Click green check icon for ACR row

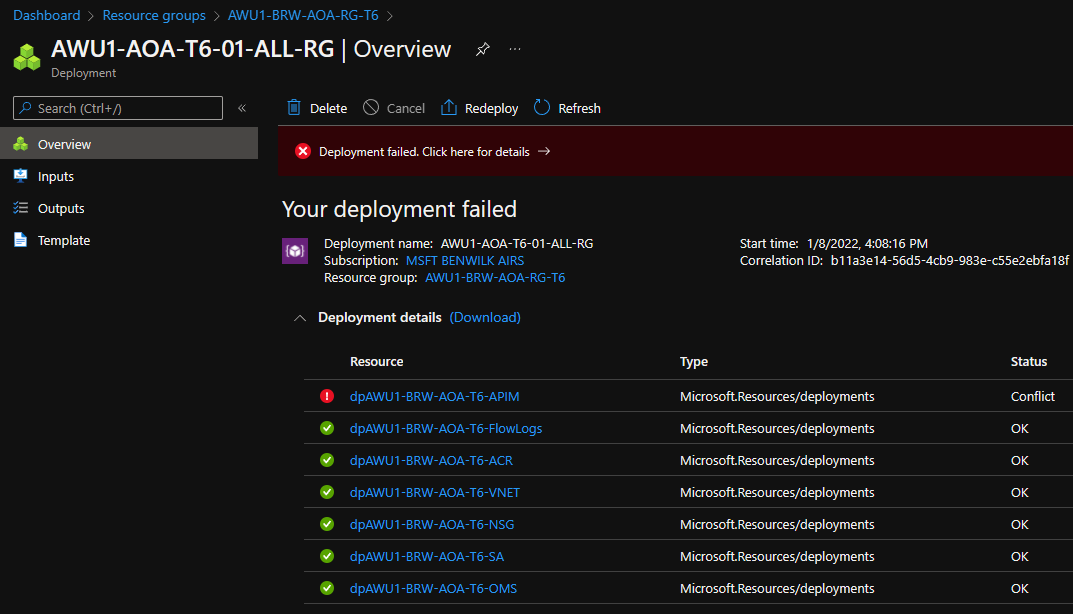tap(327, 460)
